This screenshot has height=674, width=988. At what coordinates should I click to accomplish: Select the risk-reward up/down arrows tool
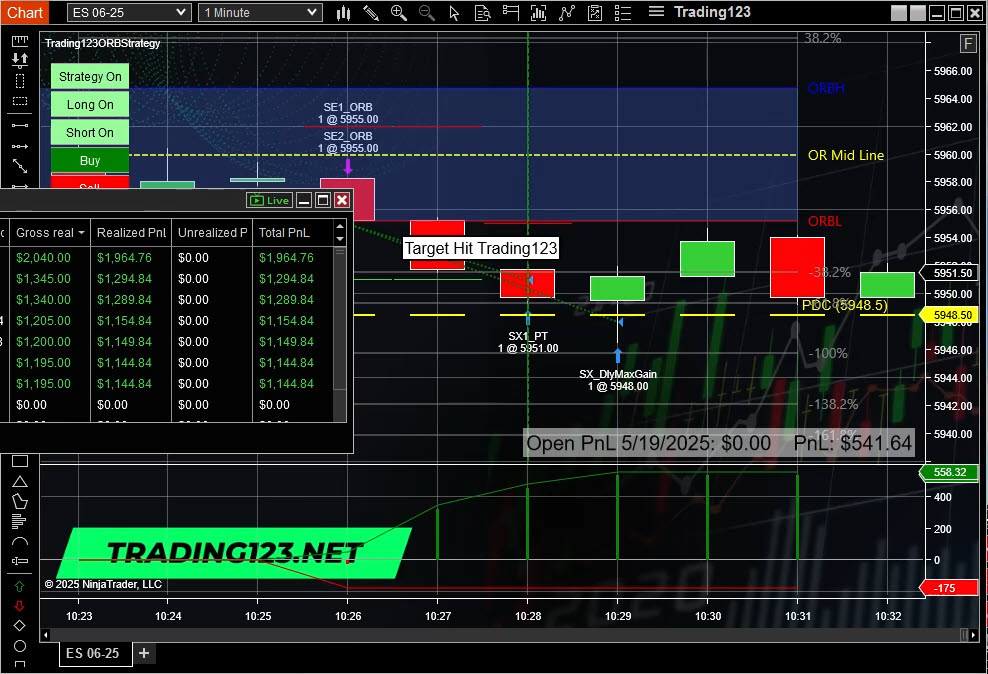[x=20, y=60]
